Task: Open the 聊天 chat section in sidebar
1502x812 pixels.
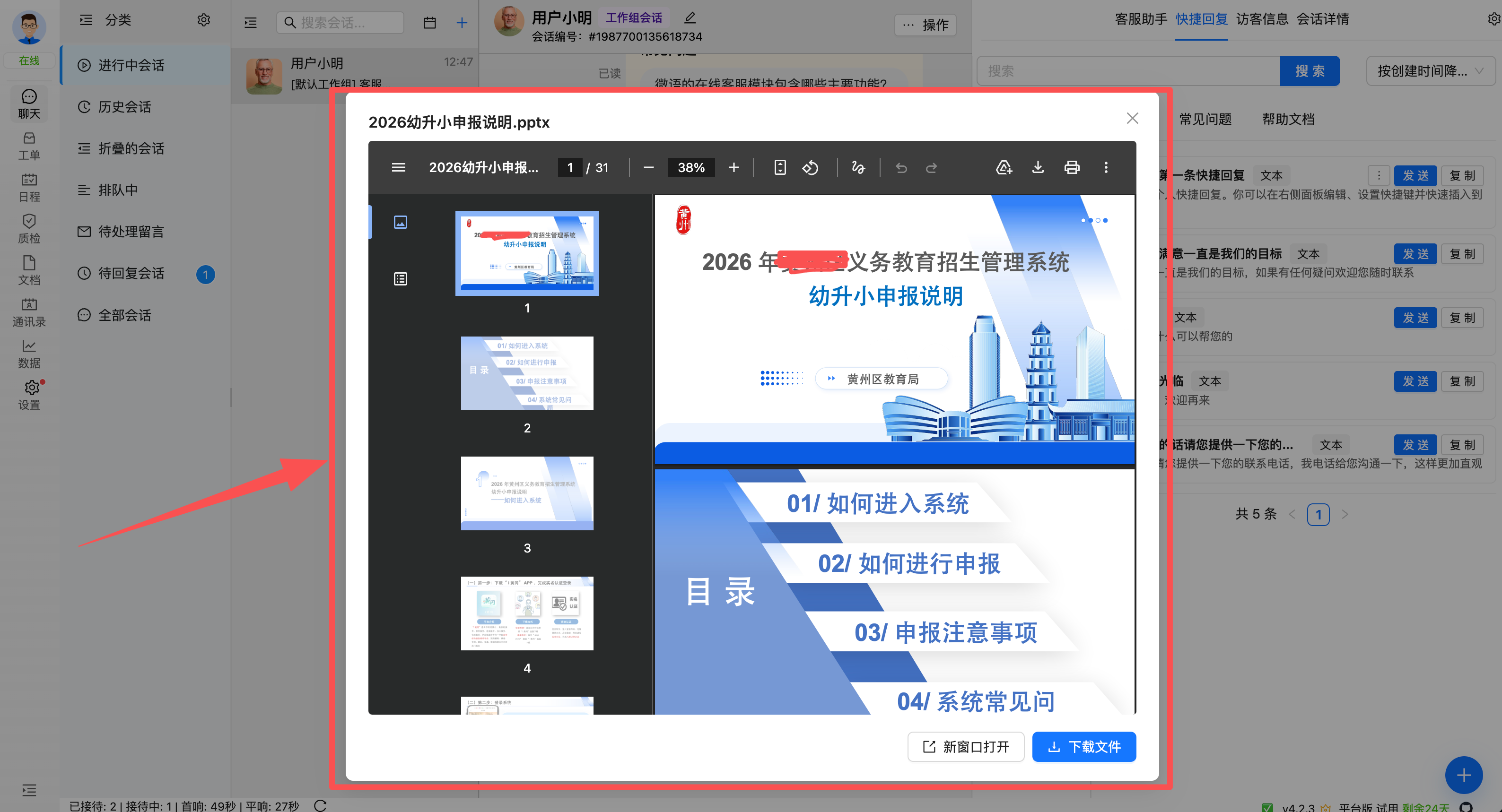Action: click(x=29, y=104)
